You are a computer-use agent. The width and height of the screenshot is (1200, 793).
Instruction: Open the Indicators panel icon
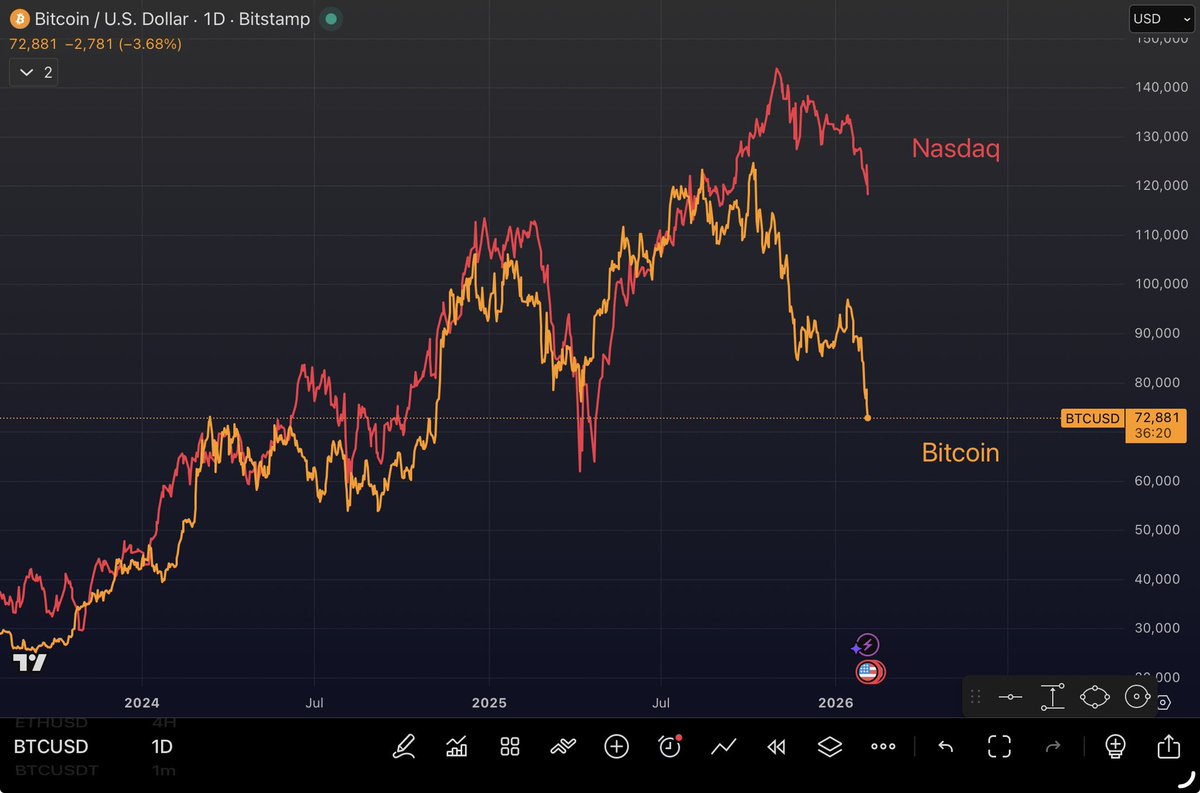point(457,746)
